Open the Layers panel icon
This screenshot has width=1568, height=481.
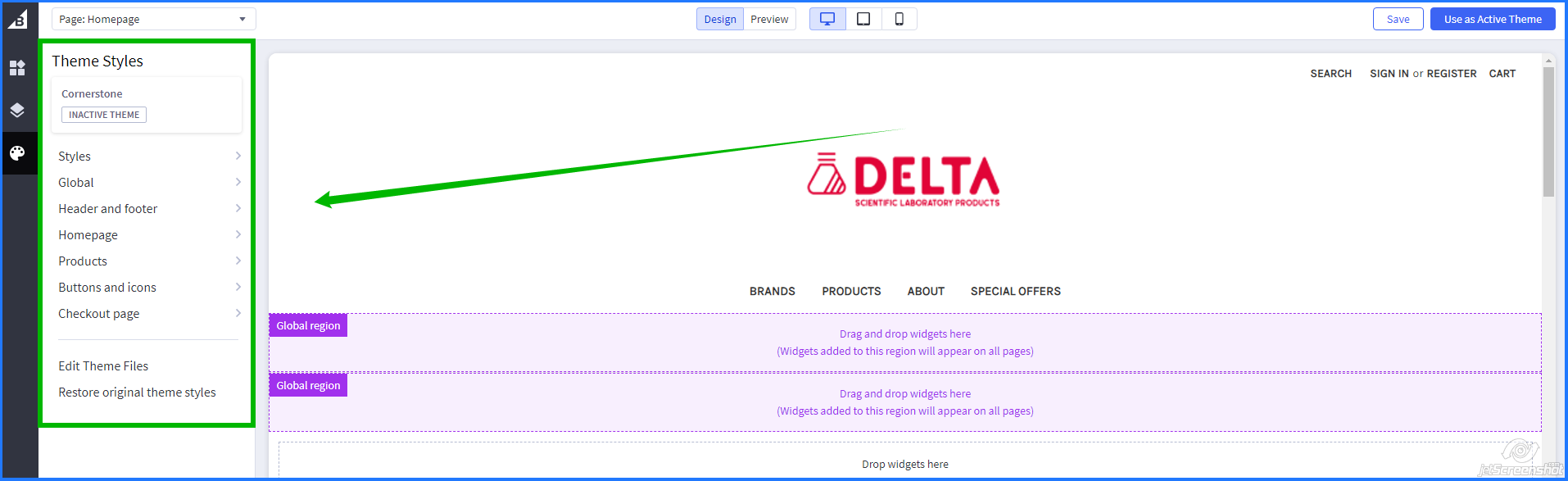[17, 111]
